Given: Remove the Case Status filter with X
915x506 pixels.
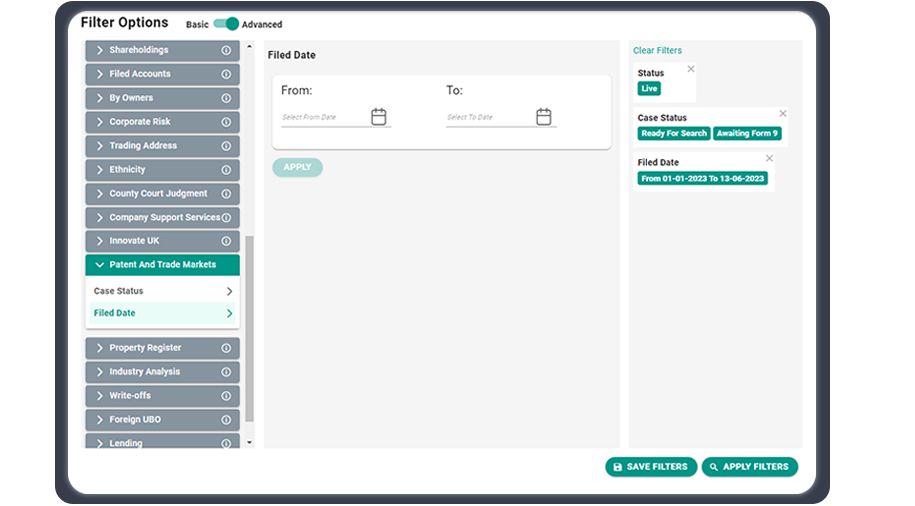Looking at the screenshot, I should click(783, 113).
